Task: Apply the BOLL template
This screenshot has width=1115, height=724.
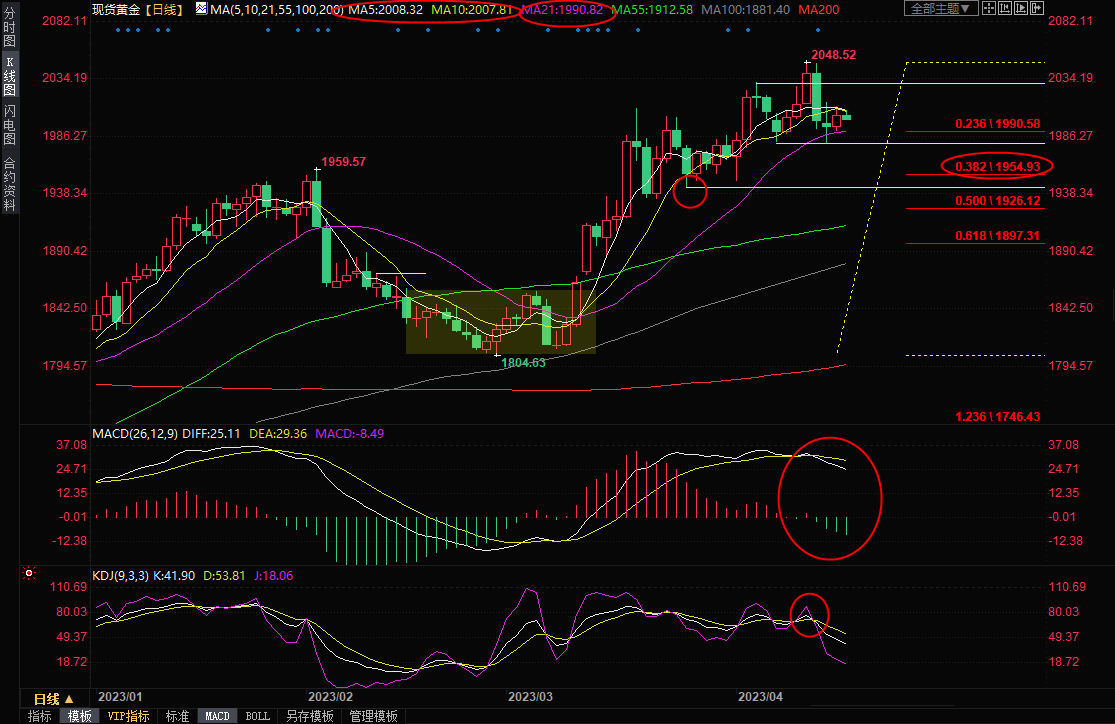Action: pos(257,716)
